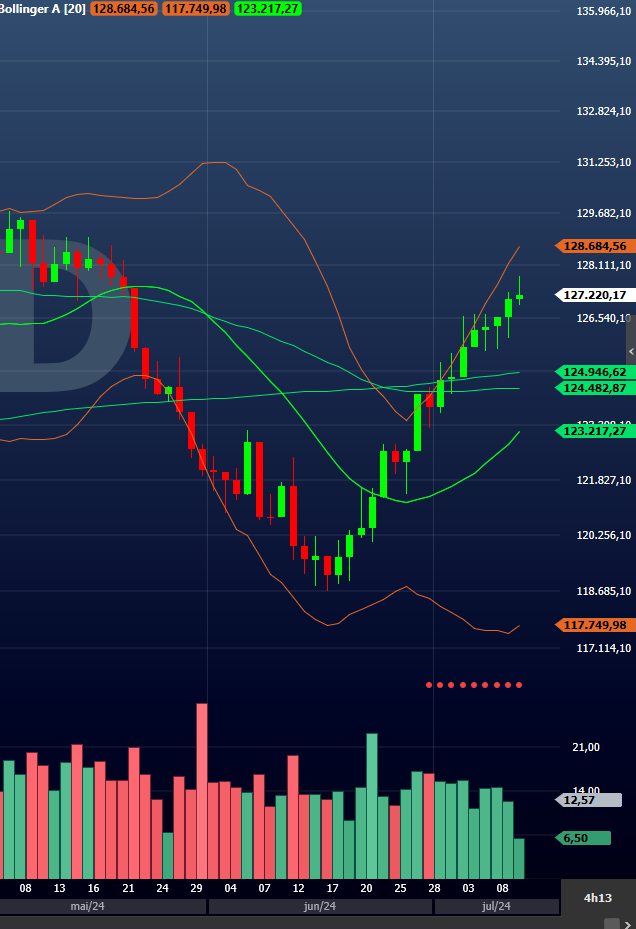This screenshot has height=929, width=636.
Task: Click the 4h13 countdown timer
Action: [597, 898]
